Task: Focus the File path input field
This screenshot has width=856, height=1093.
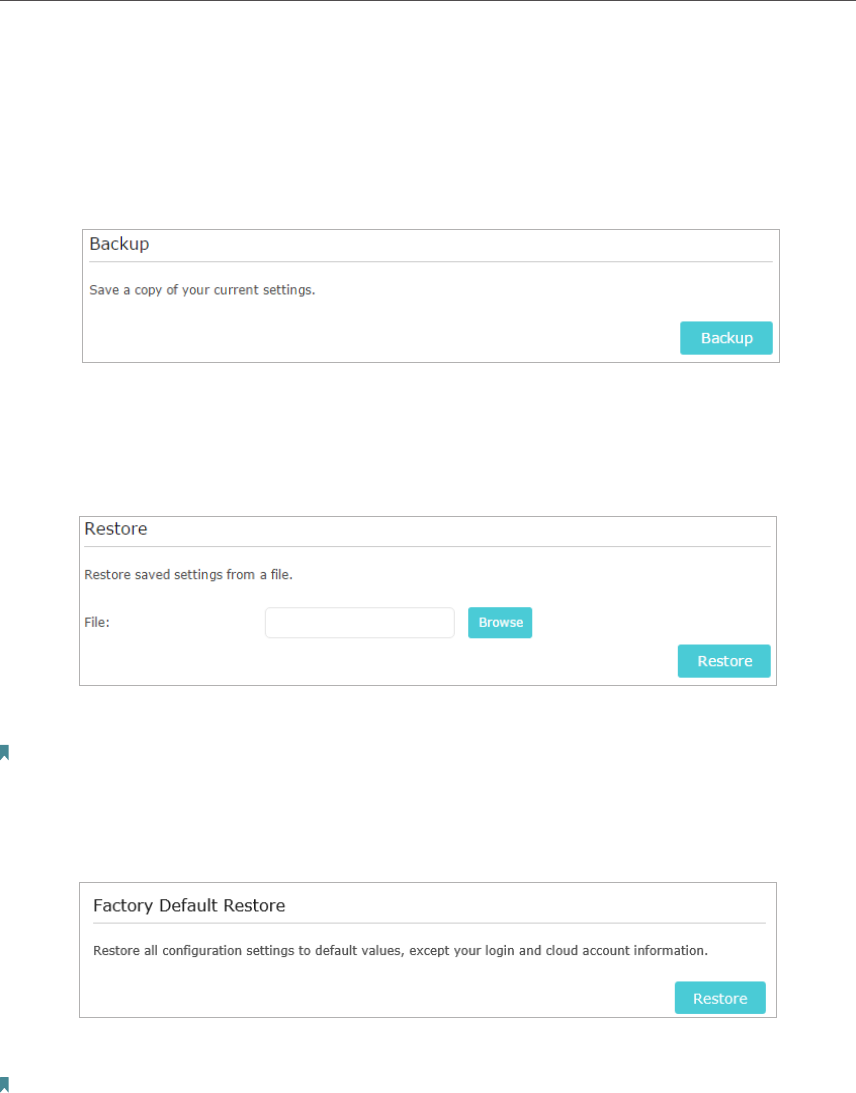Action: pos(360,622)
